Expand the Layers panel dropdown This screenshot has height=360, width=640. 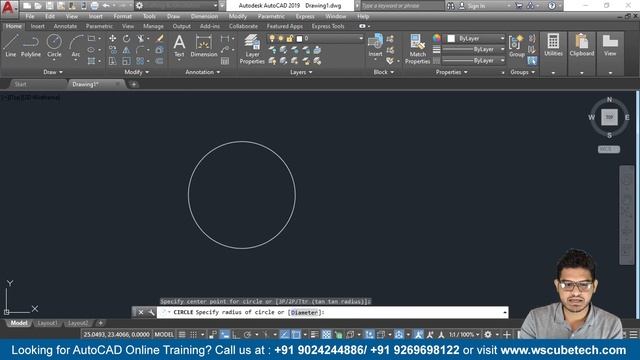pyautogui.click(x=301, y=72)
